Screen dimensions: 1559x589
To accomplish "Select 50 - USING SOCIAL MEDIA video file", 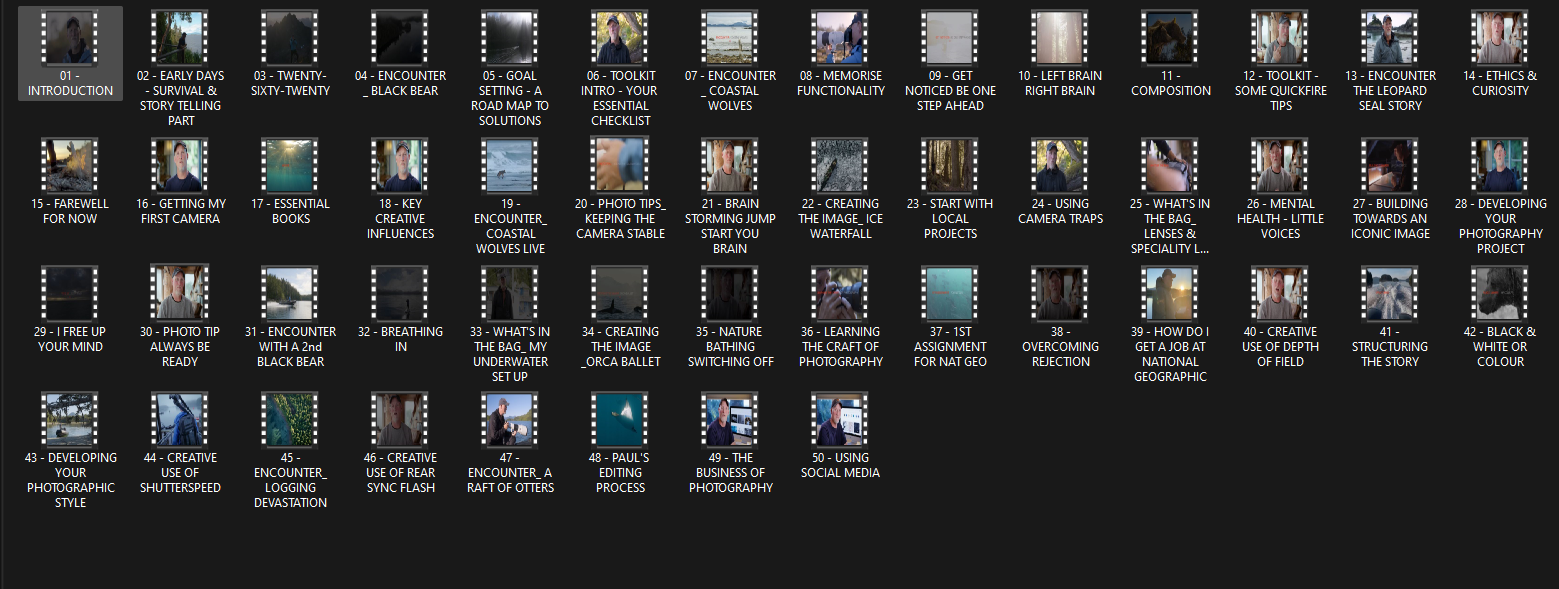I will click(x=840, y=420).
